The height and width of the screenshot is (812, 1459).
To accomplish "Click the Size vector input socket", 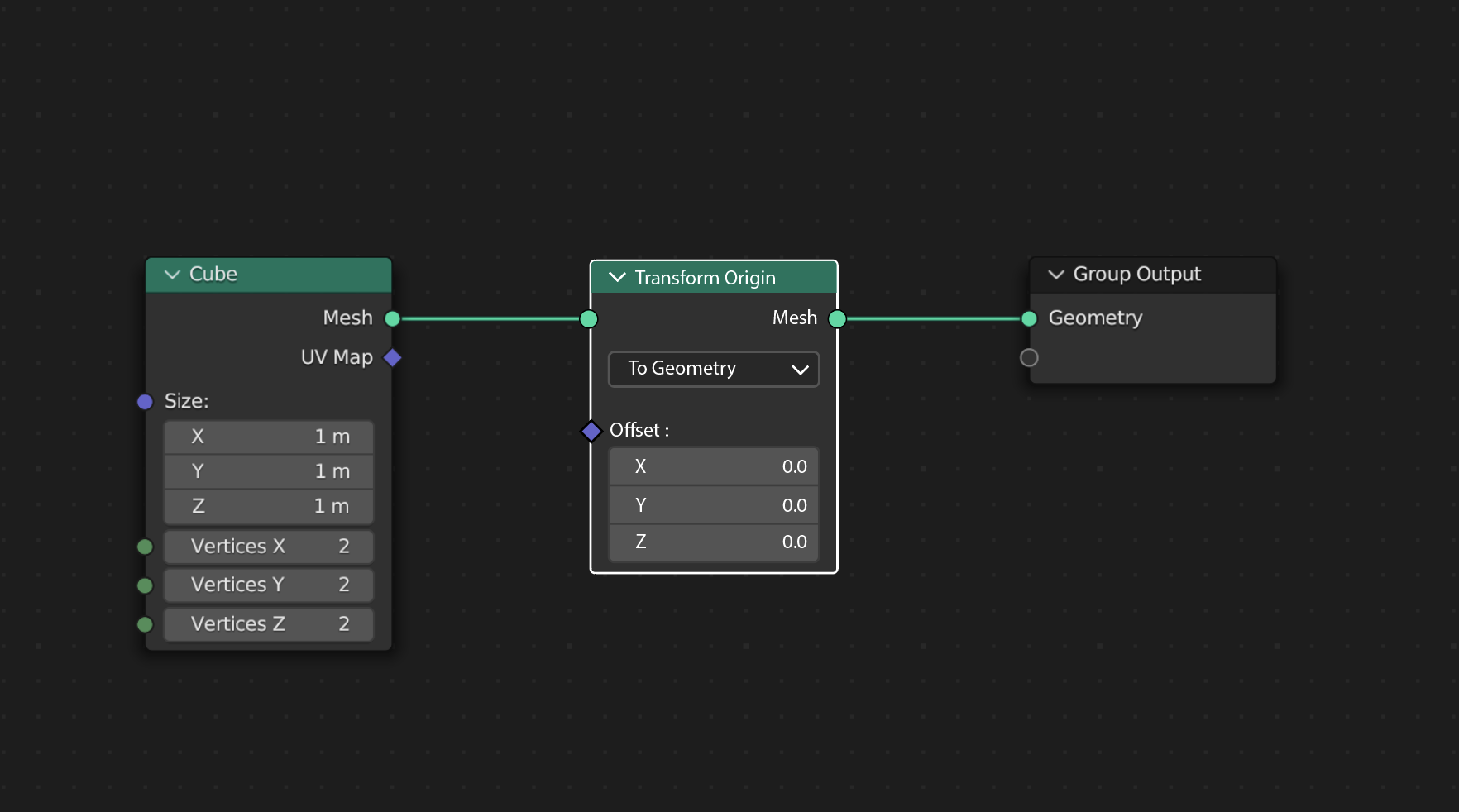I will pos(146,402).
